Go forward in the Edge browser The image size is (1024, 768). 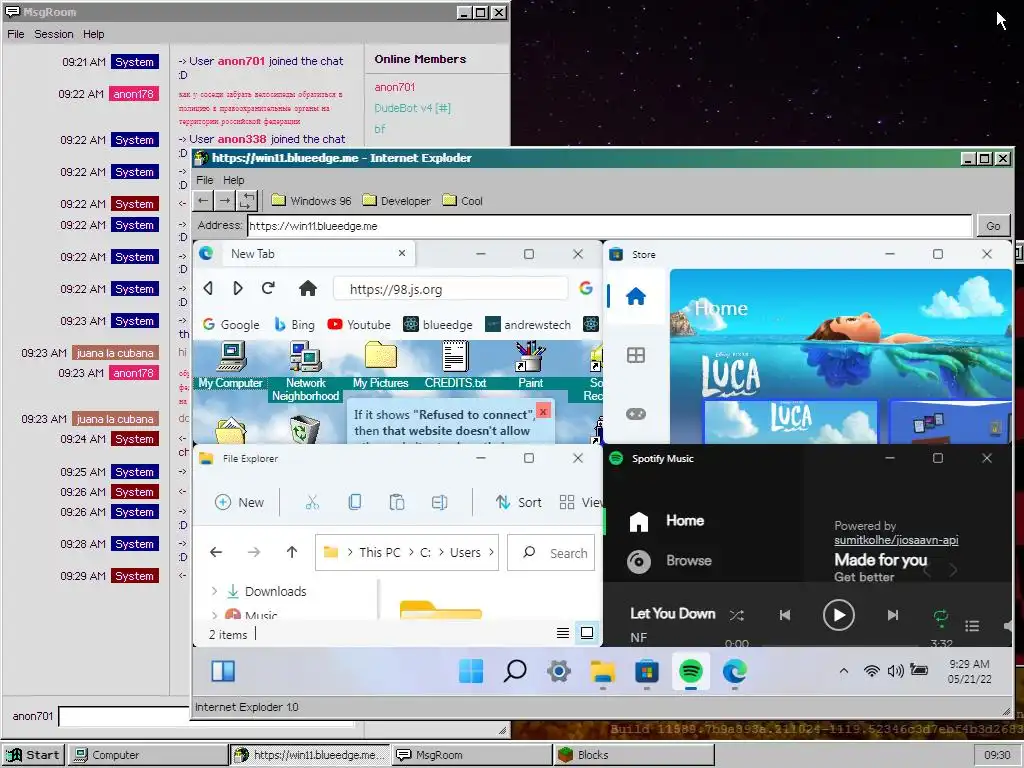(238, 288)
